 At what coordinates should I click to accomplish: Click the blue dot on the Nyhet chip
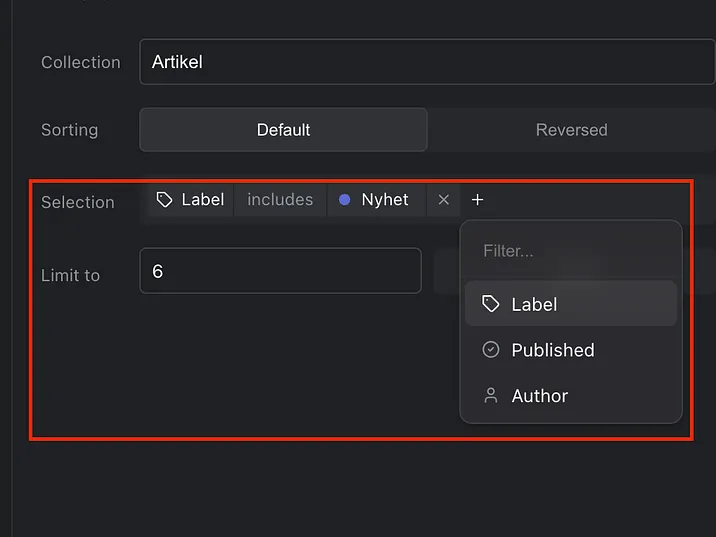click(x=345, y=200)
